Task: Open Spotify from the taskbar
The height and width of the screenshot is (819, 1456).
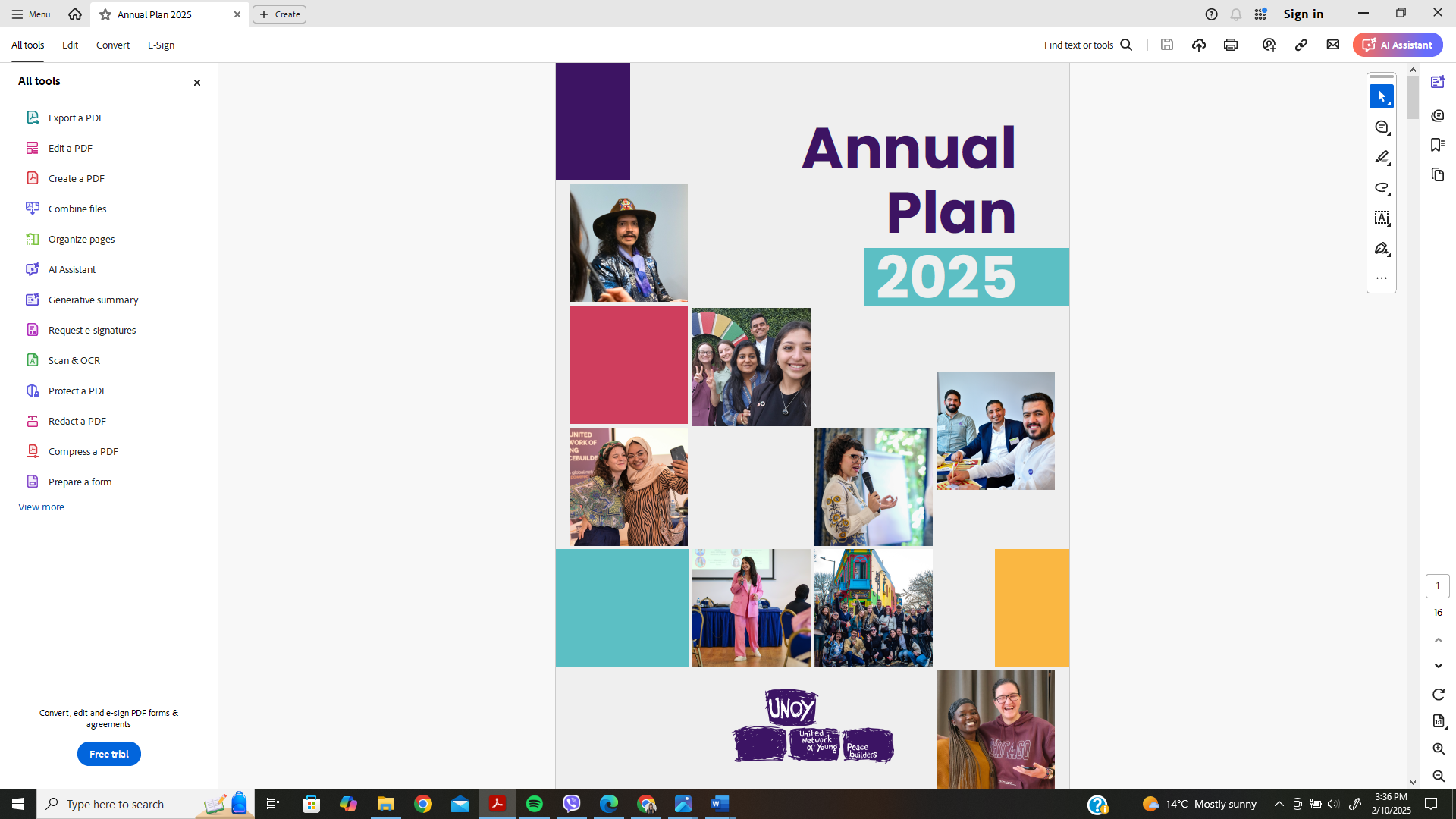Action: click(x=535, y=804)
